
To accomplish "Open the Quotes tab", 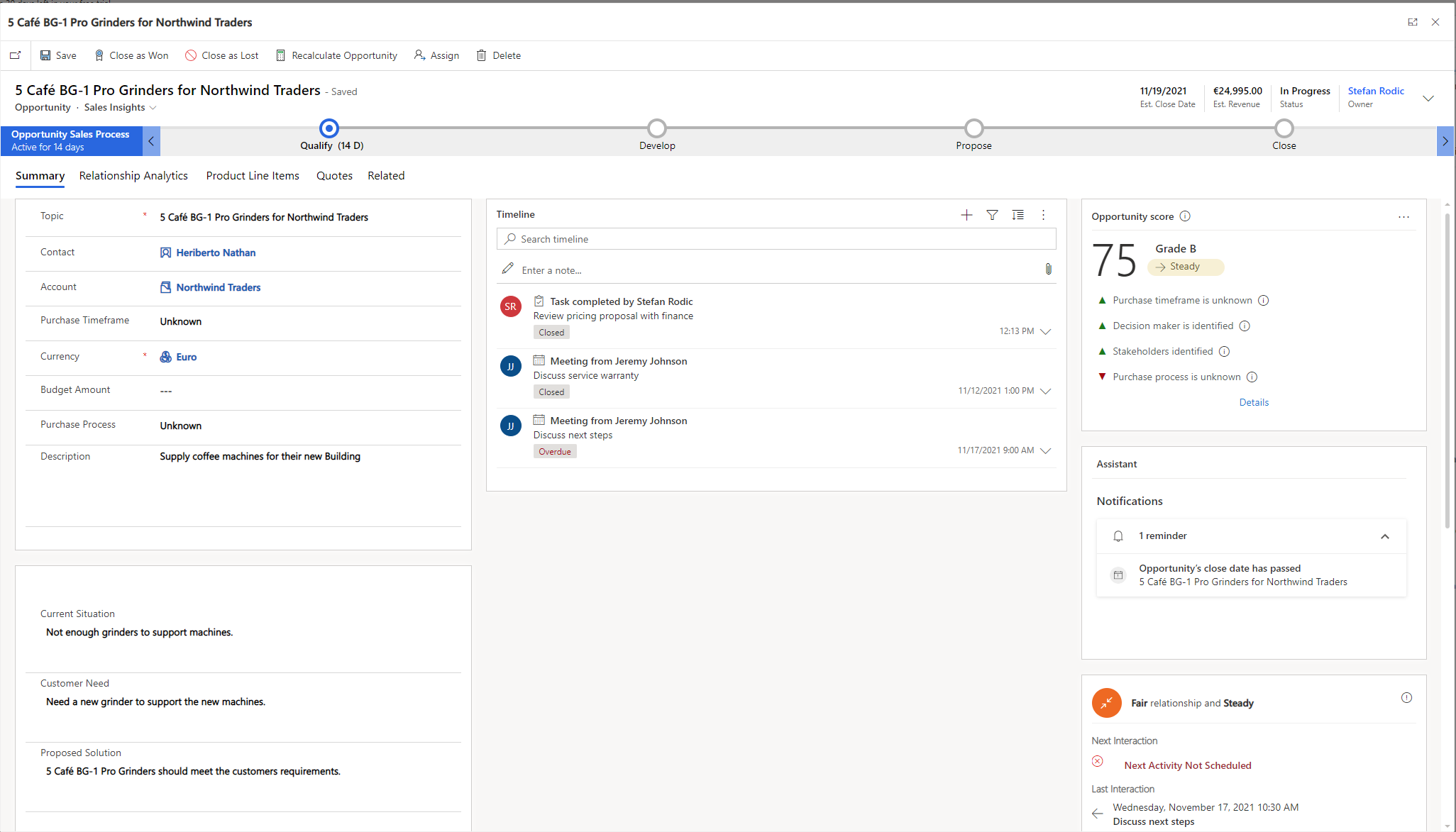I will (x=334, y=176).
